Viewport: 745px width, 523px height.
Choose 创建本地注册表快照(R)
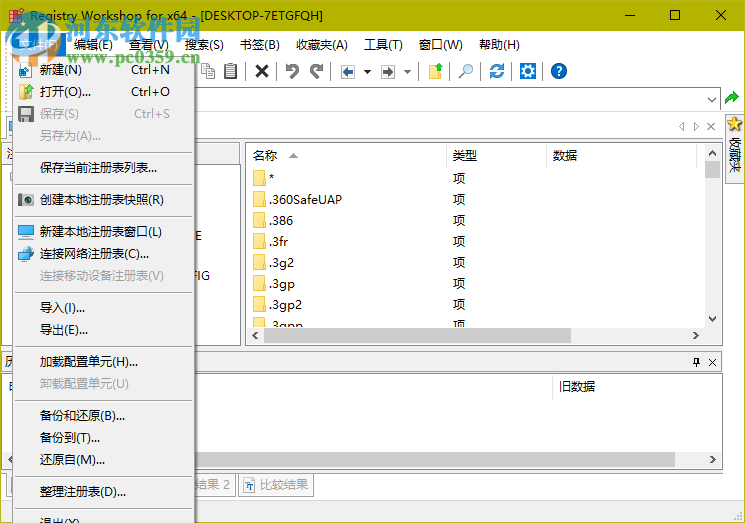pyautogui.click(x=104, y=200)
